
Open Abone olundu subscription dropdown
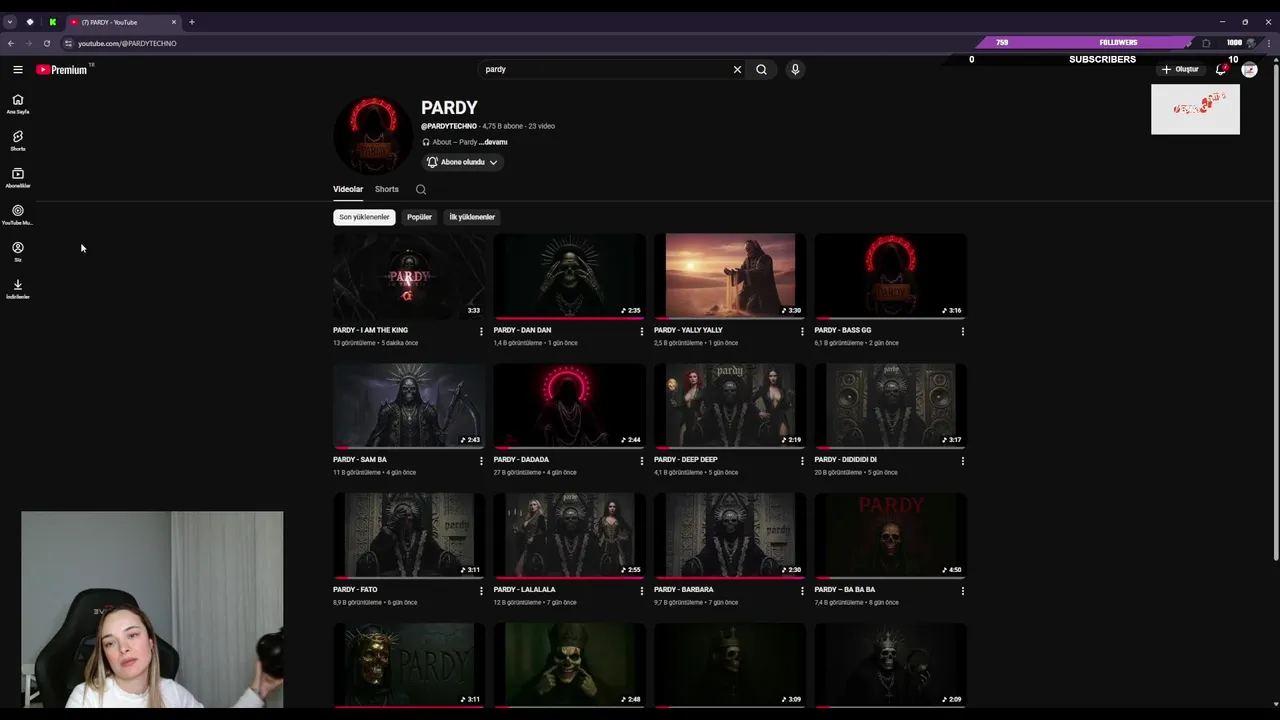click(462, 162)
